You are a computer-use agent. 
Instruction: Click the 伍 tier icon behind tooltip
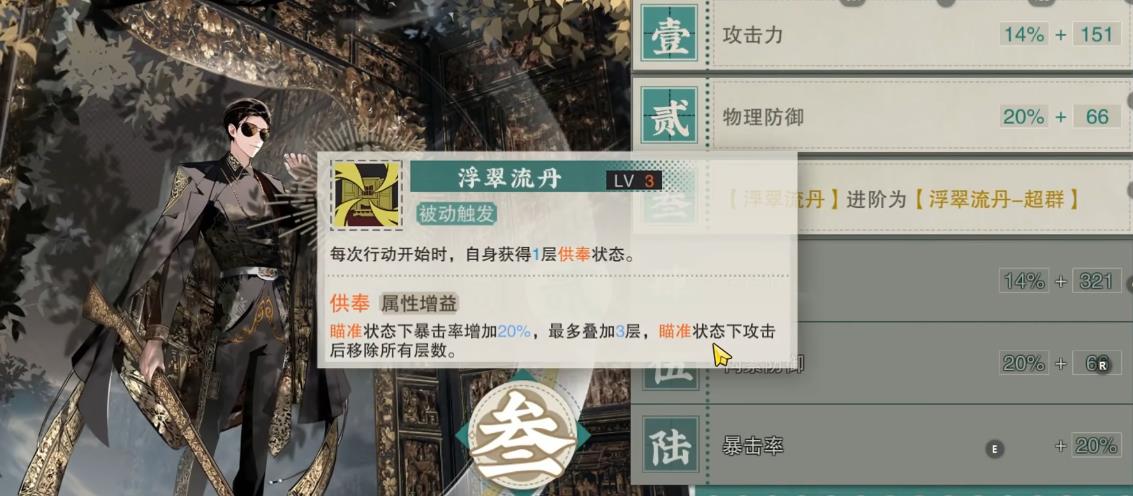click(669, 377)
